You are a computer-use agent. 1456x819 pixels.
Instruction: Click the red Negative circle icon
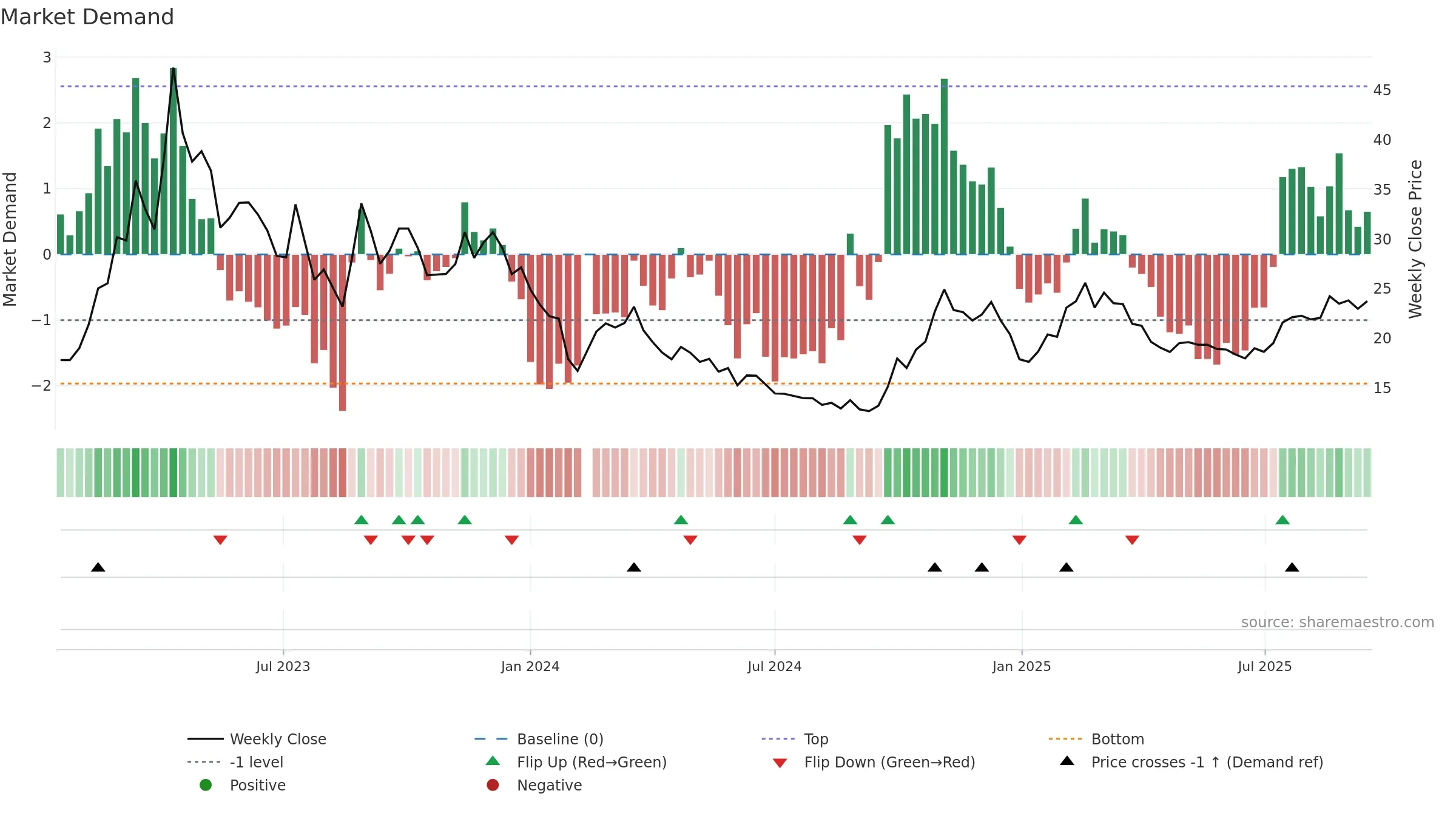coord(493,785)
